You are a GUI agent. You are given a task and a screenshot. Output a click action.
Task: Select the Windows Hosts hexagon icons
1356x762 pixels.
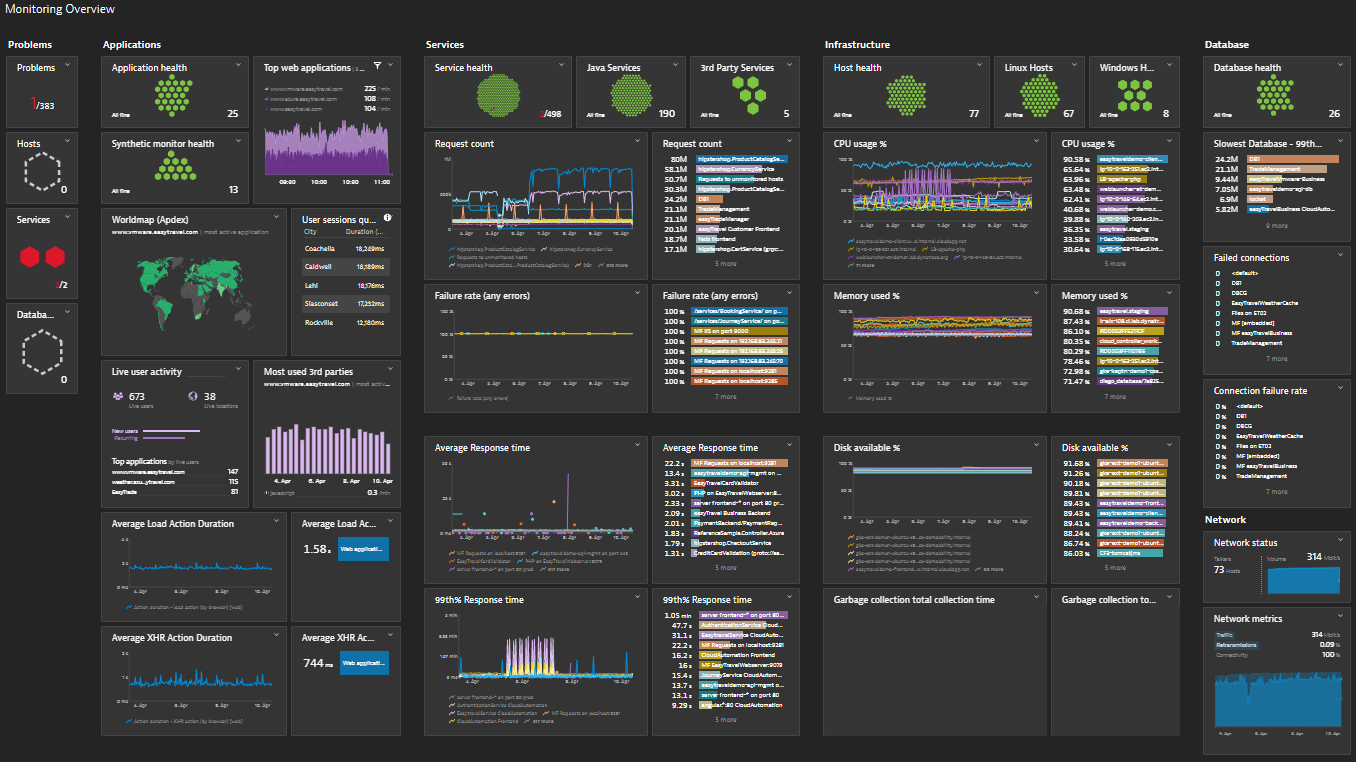(1135, 95)
